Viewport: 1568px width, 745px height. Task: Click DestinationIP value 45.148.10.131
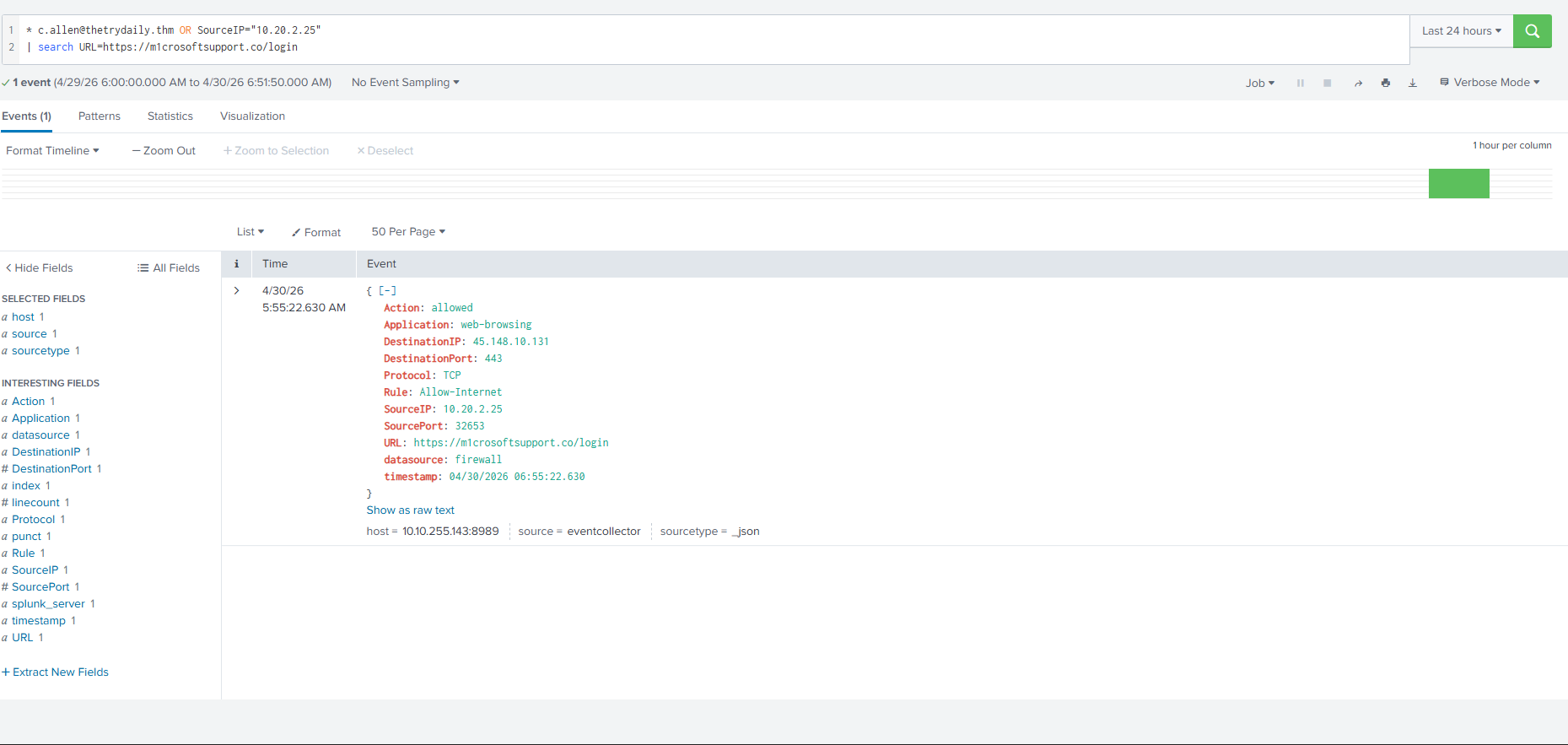[511, 342]
